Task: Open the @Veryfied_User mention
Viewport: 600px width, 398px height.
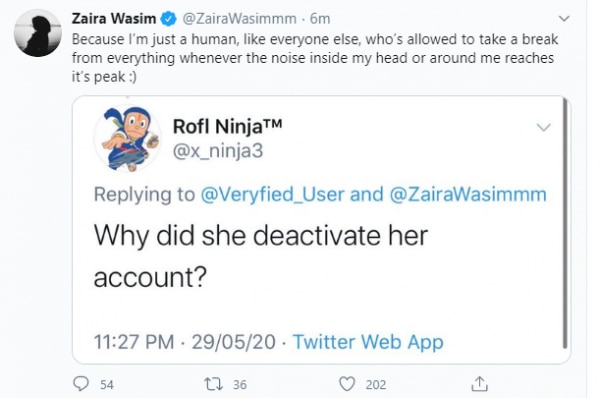Action: (x=272, y=194)
